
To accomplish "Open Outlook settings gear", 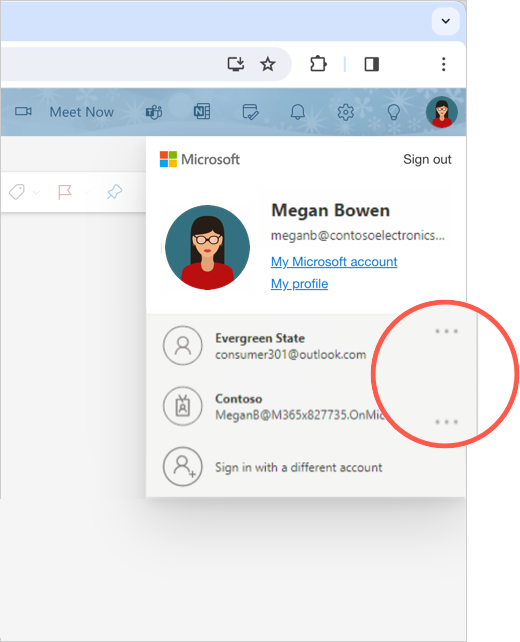I will (x=346, y=112).
